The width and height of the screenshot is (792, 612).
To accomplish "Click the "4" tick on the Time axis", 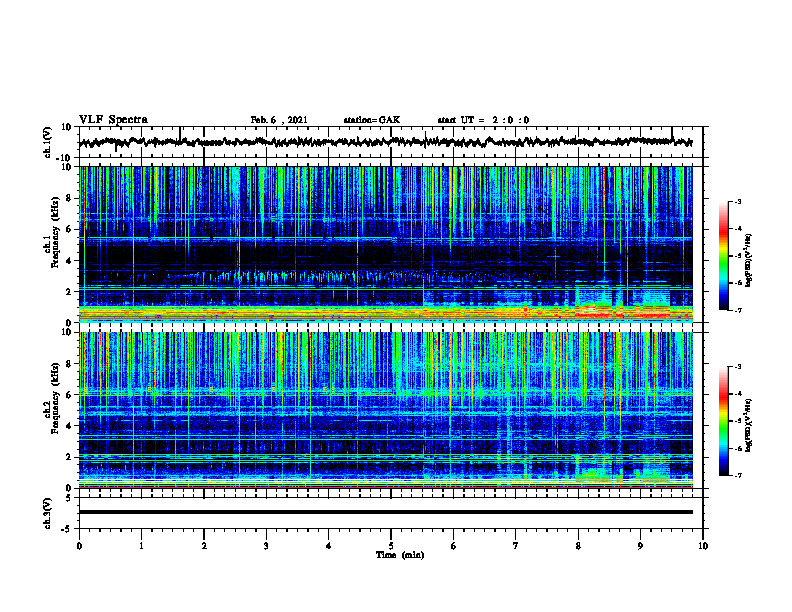I will pos(329,546).
